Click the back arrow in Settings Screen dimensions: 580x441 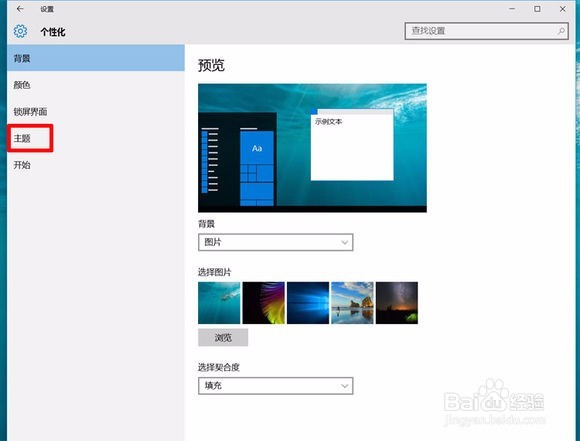[x=20, y=9]
